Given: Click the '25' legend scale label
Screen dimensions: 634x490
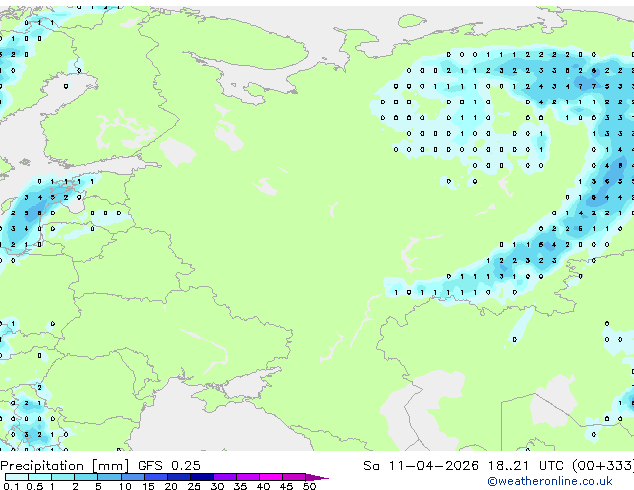Looking at the screenshot, I should (x=194, y=486).
